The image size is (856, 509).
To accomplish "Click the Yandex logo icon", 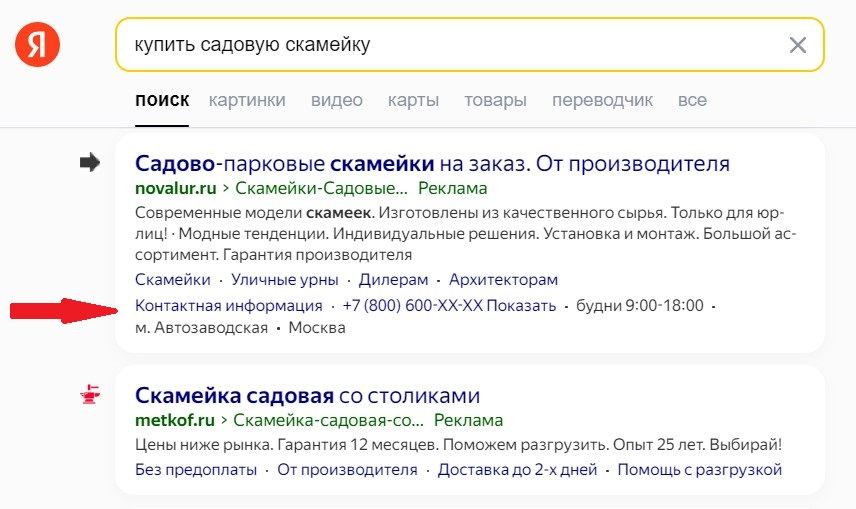I will tap(37, 45).
